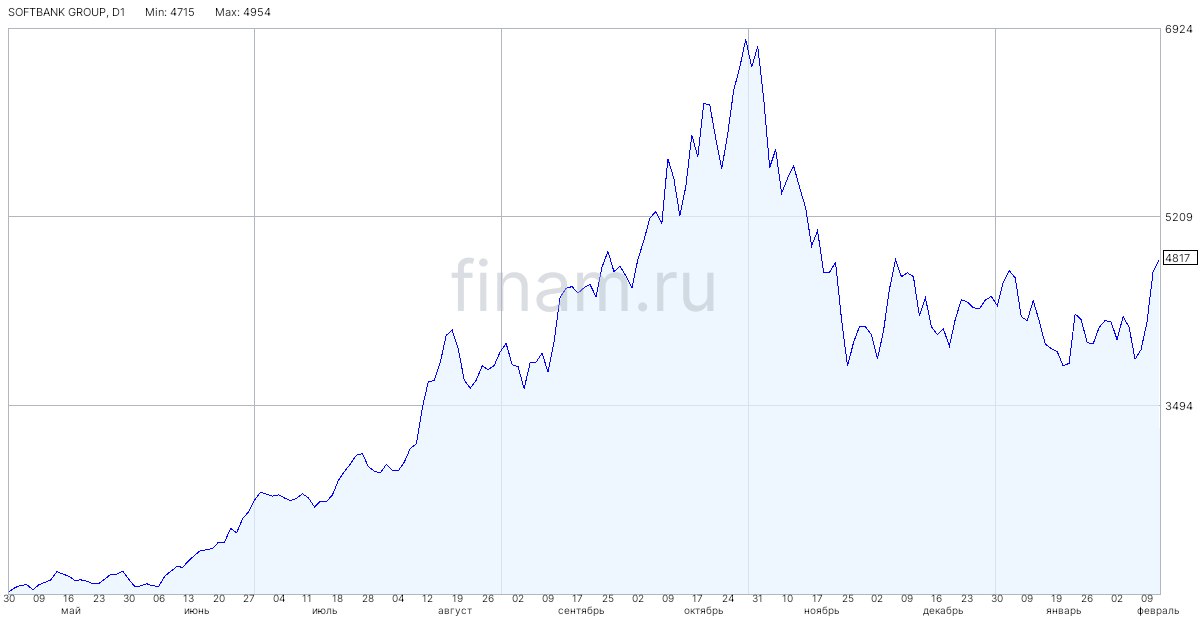This screenshot has width=1200, height=630.
Task: Click the Min: 4715 value
Action: [170, 12]
